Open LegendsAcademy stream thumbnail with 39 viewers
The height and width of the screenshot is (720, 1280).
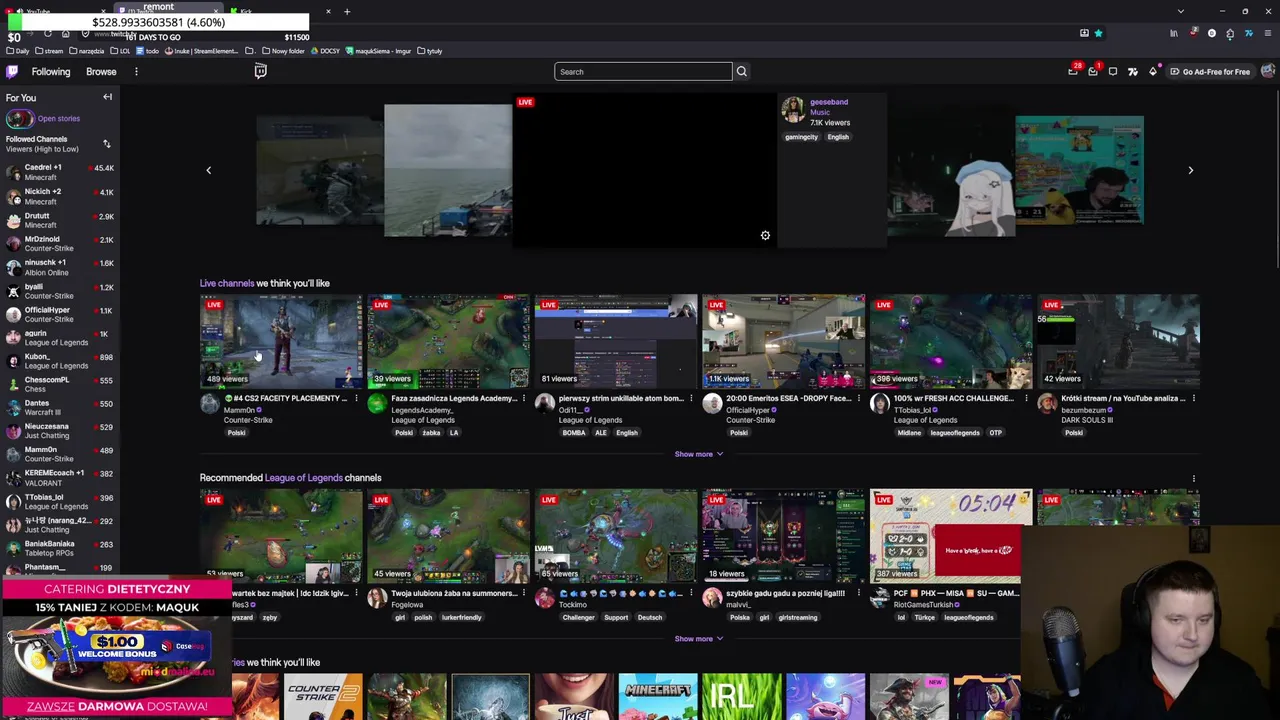point(448,340)
